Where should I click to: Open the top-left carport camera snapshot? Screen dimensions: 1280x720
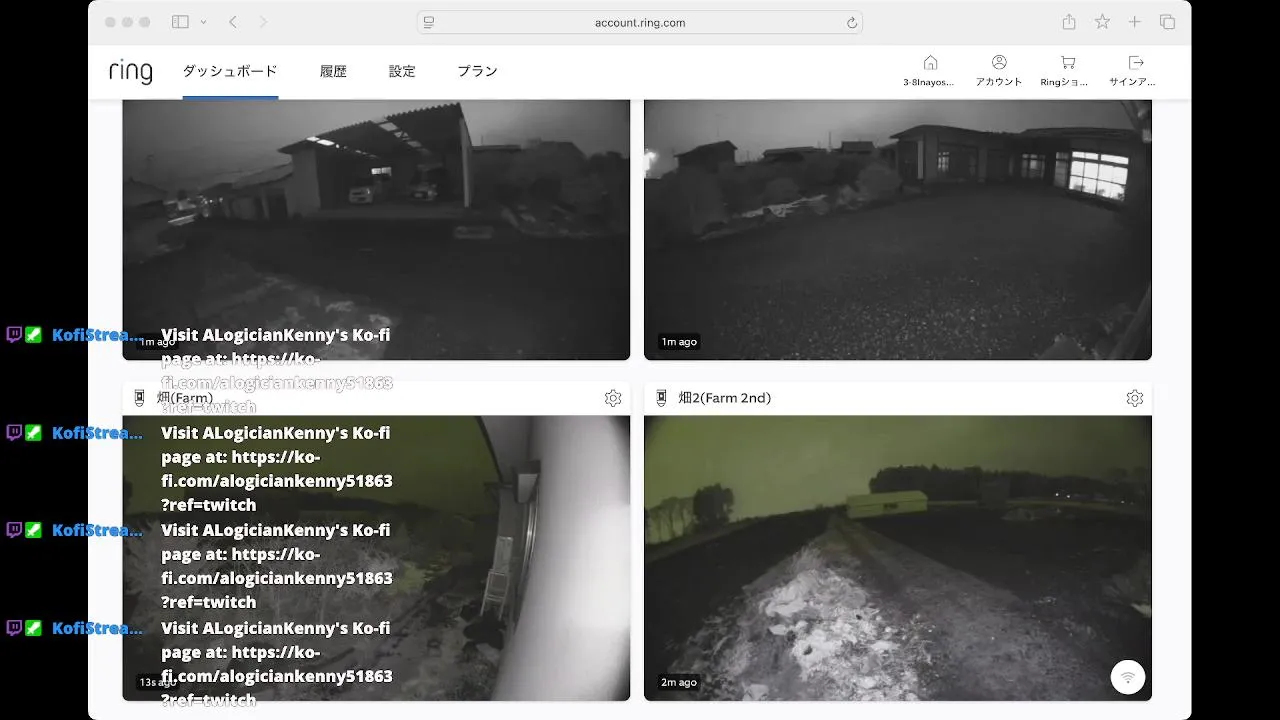pyautogui.click(x=376, y=229)
